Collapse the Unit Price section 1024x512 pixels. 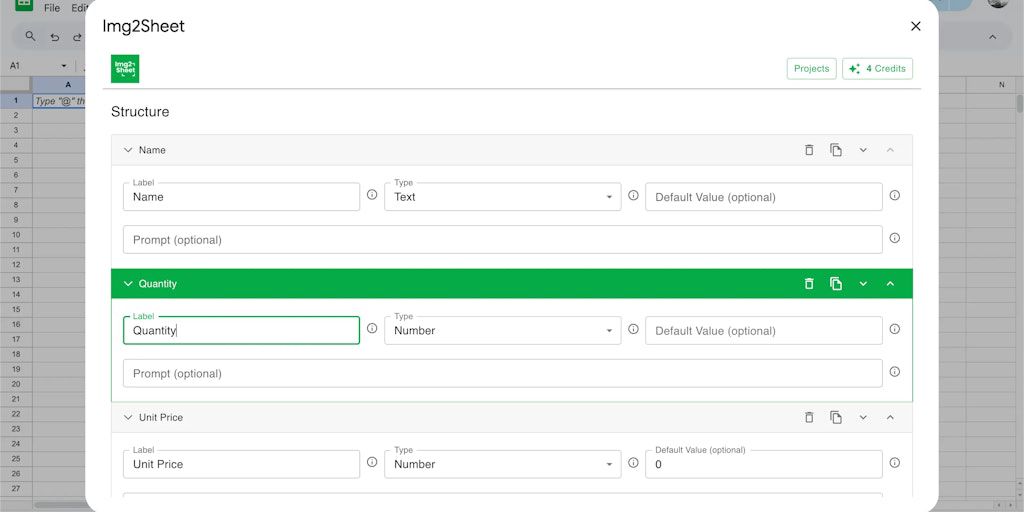point(128,418)
